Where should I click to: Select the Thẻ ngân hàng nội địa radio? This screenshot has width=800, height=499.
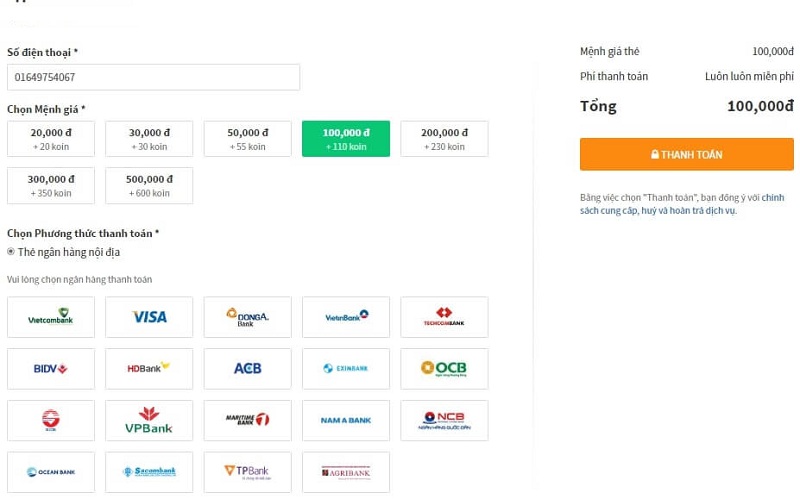(x=11, y=252)
